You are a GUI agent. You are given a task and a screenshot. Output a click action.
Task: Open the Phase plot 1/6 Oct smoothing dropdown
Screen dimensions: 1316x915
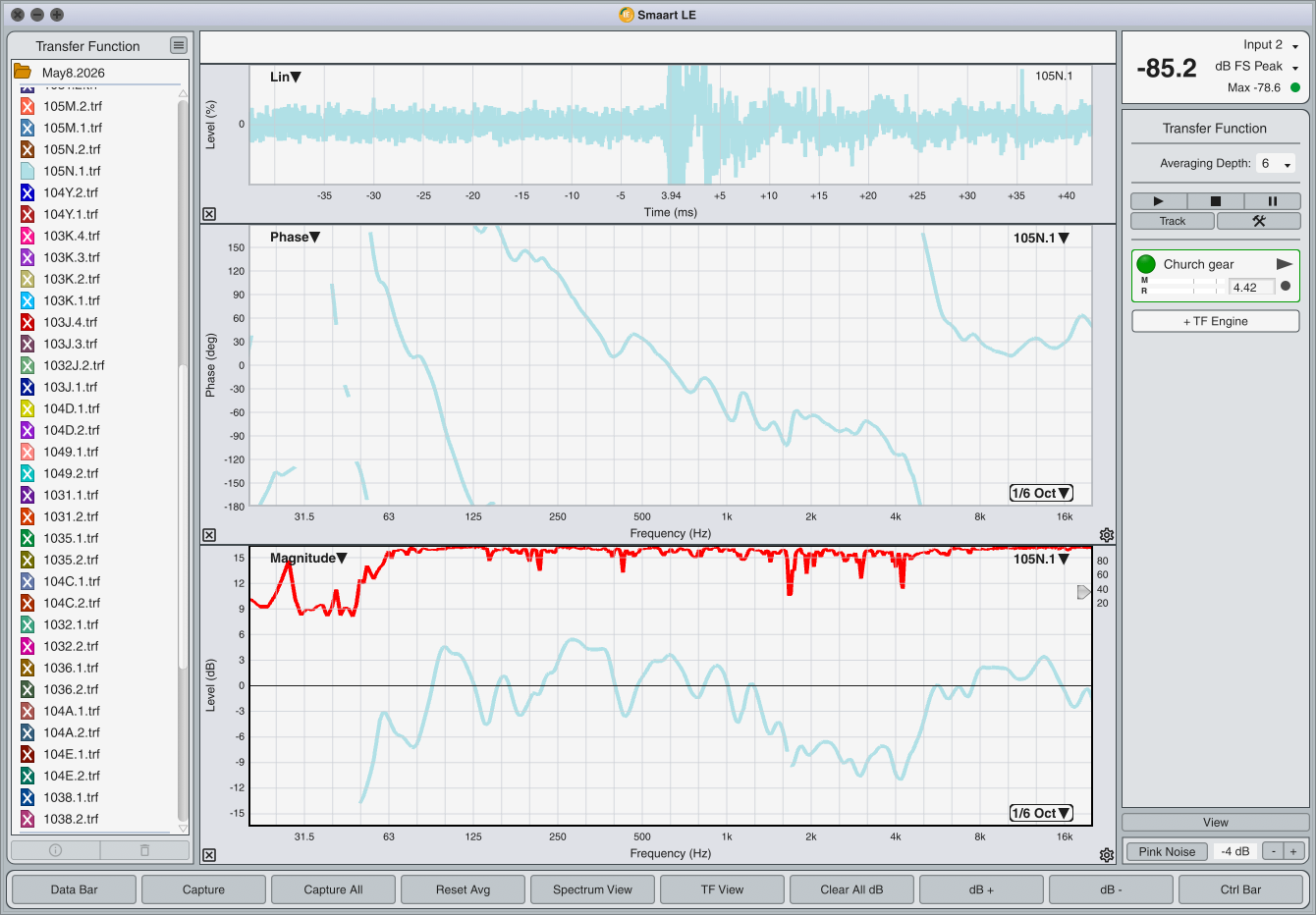point(1041,493)
